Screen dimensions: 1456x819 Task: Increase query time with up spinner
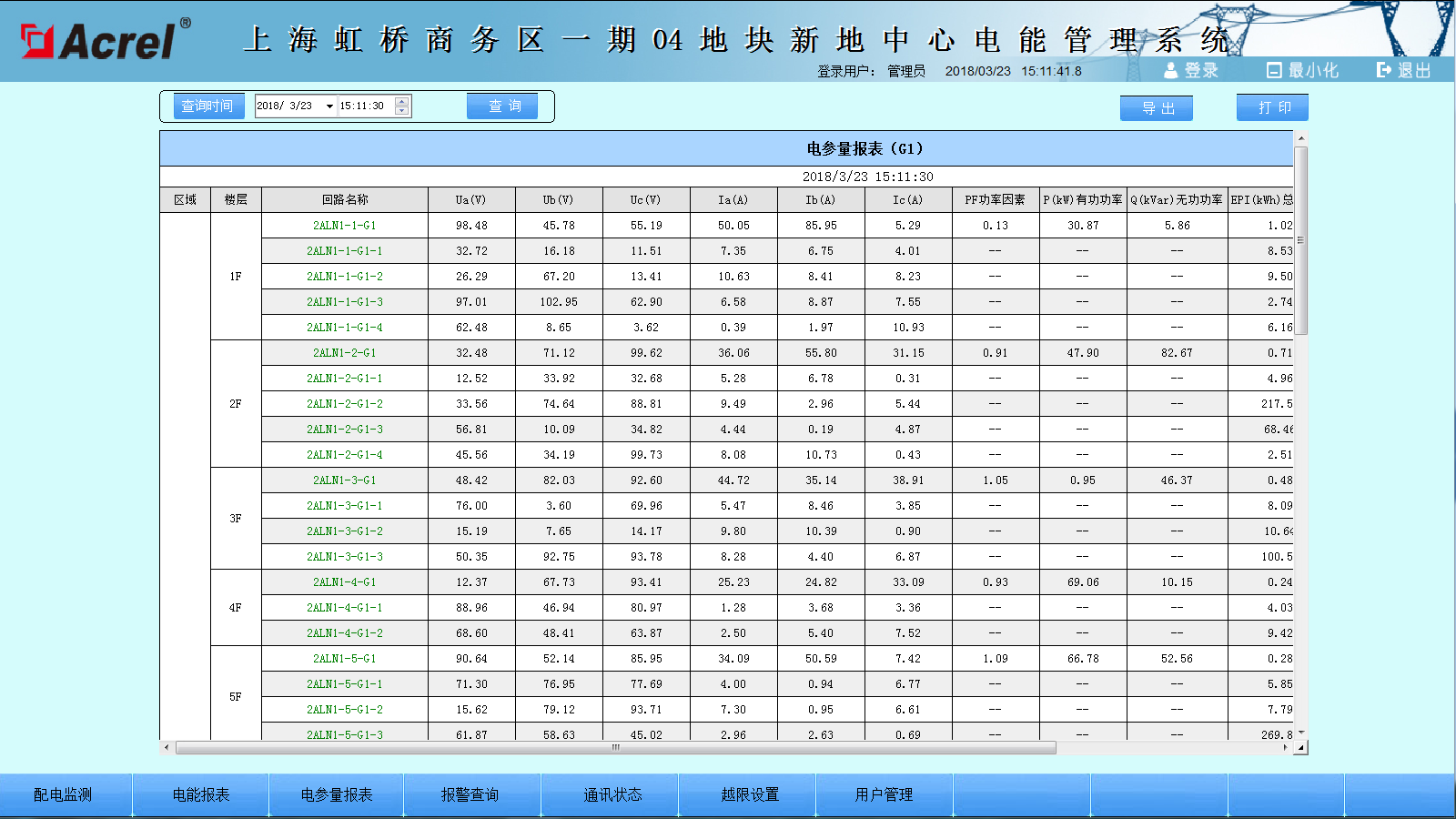(401, 101)
